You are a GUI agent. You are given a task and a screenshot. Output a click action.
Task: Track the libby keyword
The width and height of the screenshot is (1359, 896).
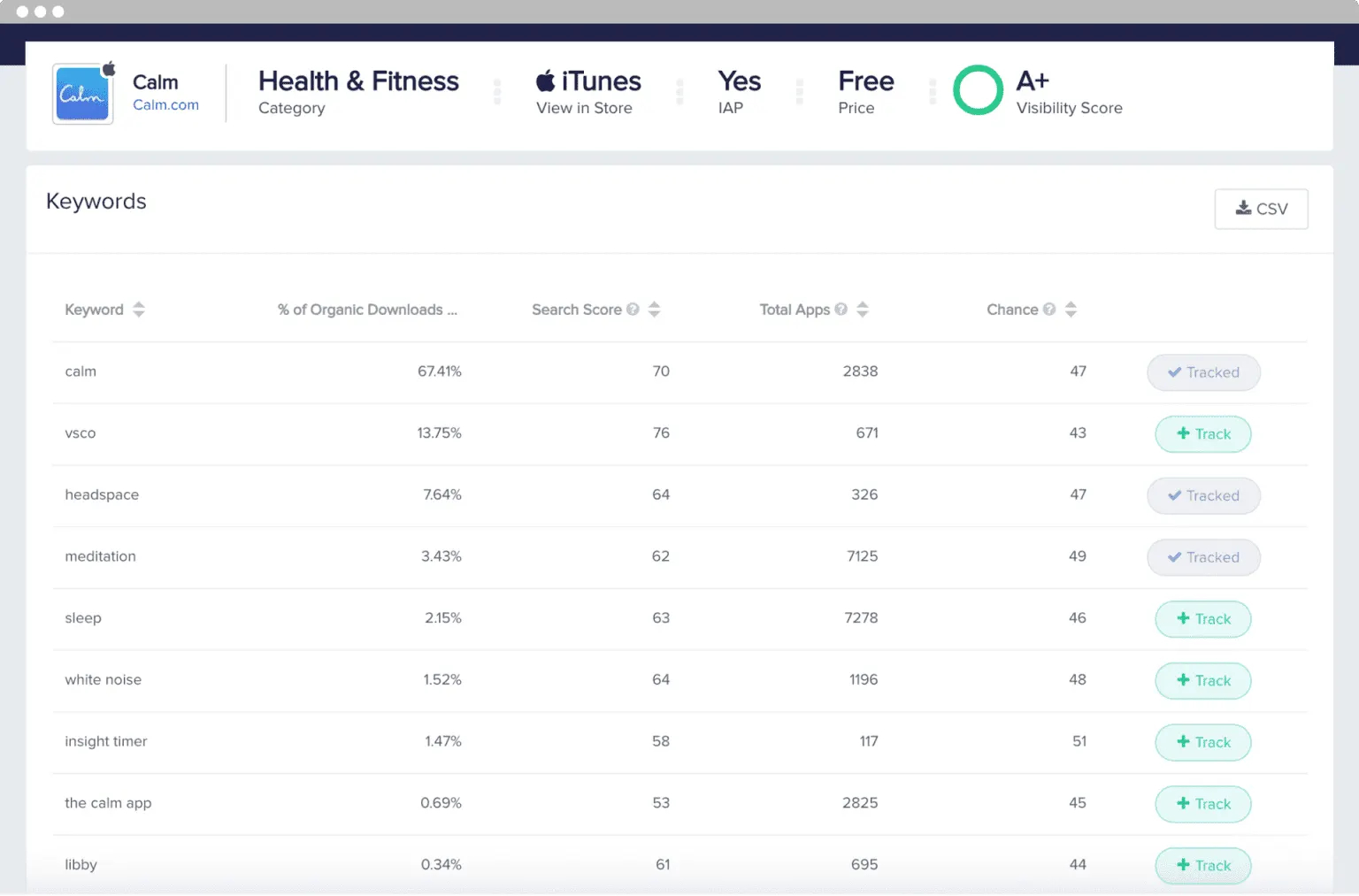1203,866
